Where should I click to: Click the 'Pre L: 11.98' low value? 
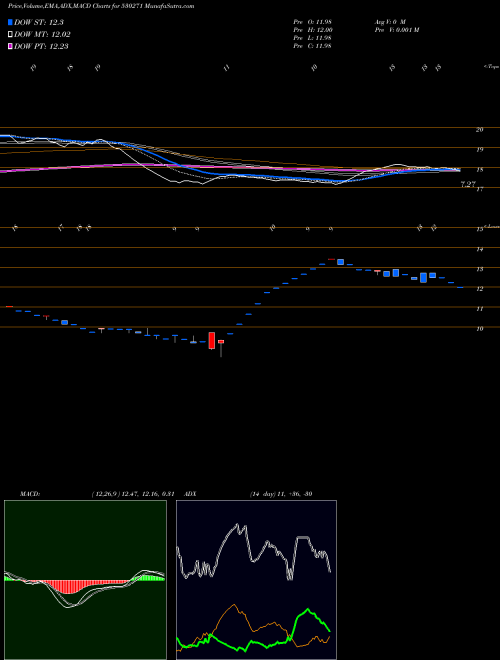click(312, 38)
